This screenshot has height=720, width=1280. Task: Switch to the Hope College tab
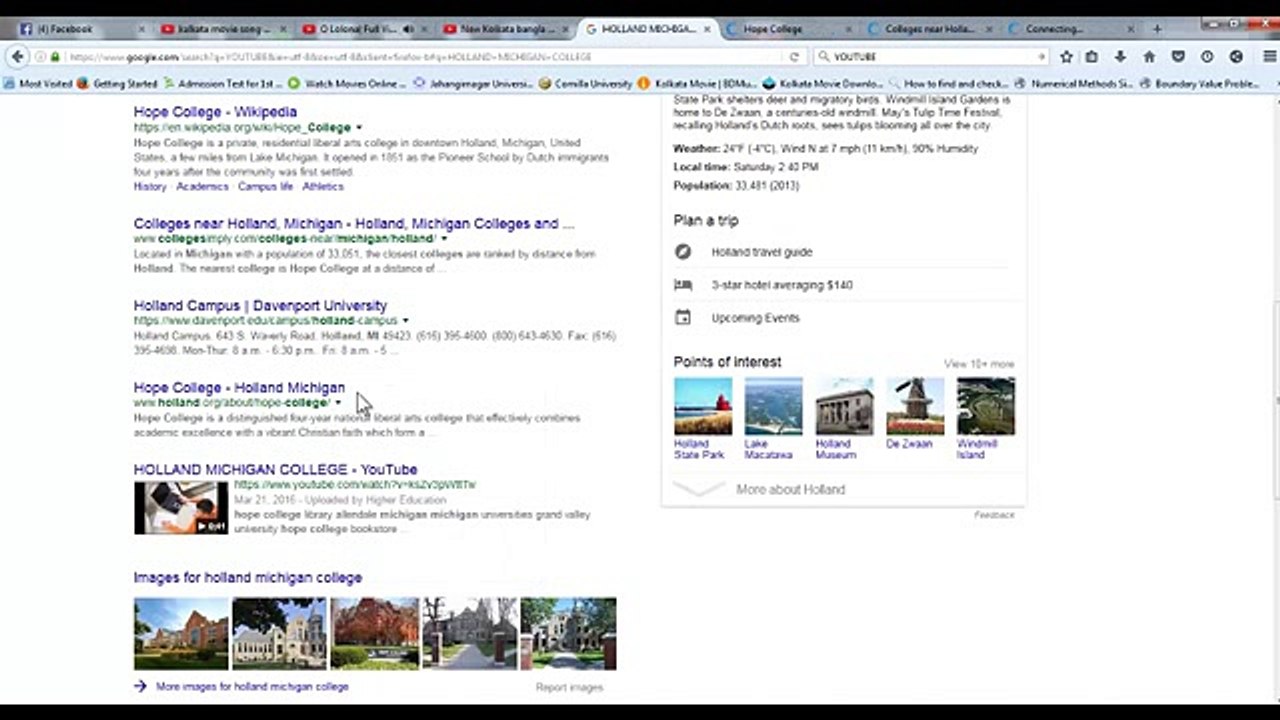(788, 29)
